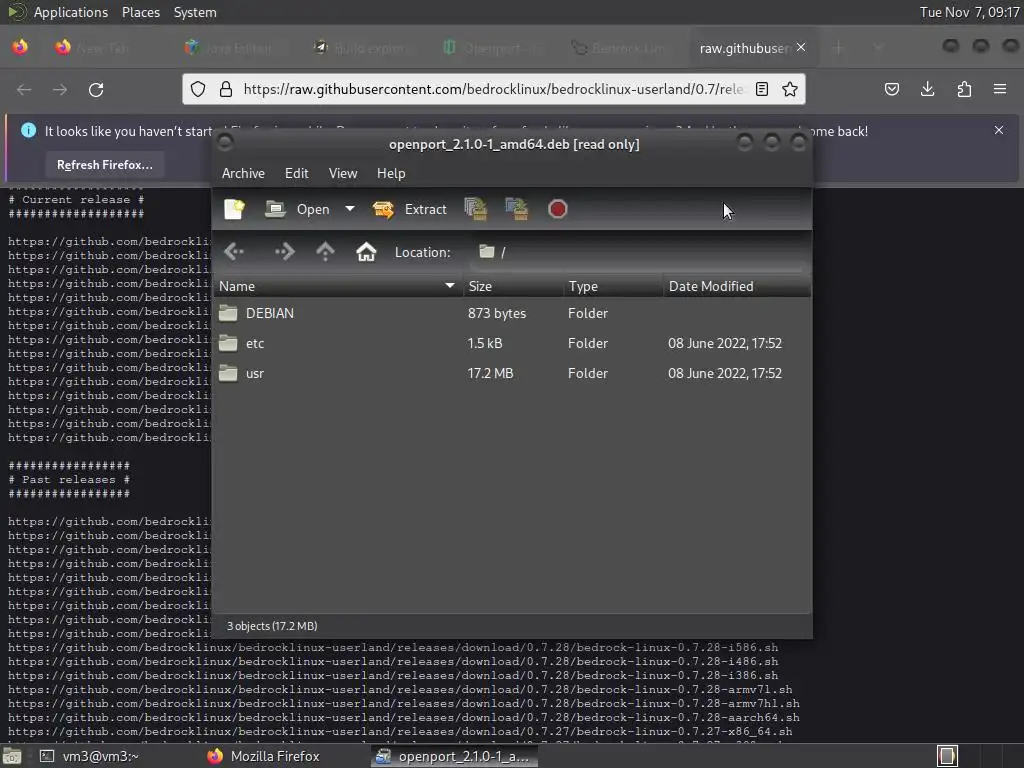
Task: Select the etc folder row
Action: 512,344
